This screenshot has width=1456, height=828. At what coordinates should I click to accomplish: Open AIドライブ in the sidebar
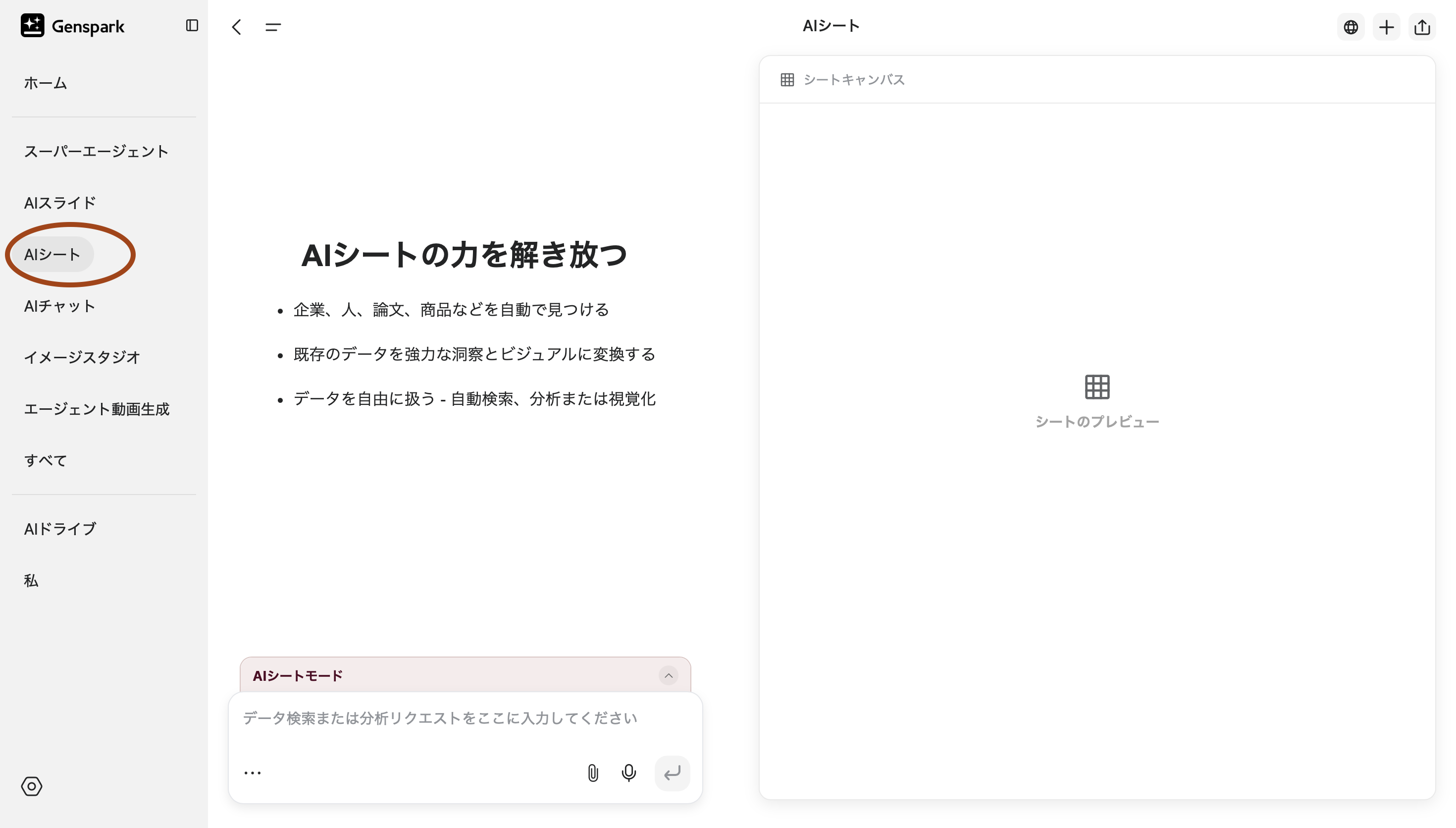pos(60,529)
